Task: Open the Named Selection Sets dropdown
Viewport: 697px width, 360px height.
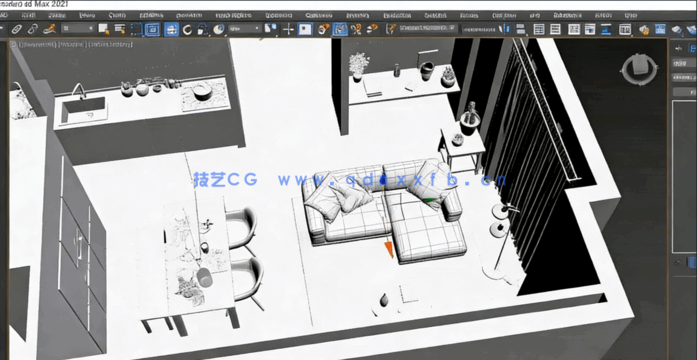Action: pyautogui.click(x=428, y=28)
